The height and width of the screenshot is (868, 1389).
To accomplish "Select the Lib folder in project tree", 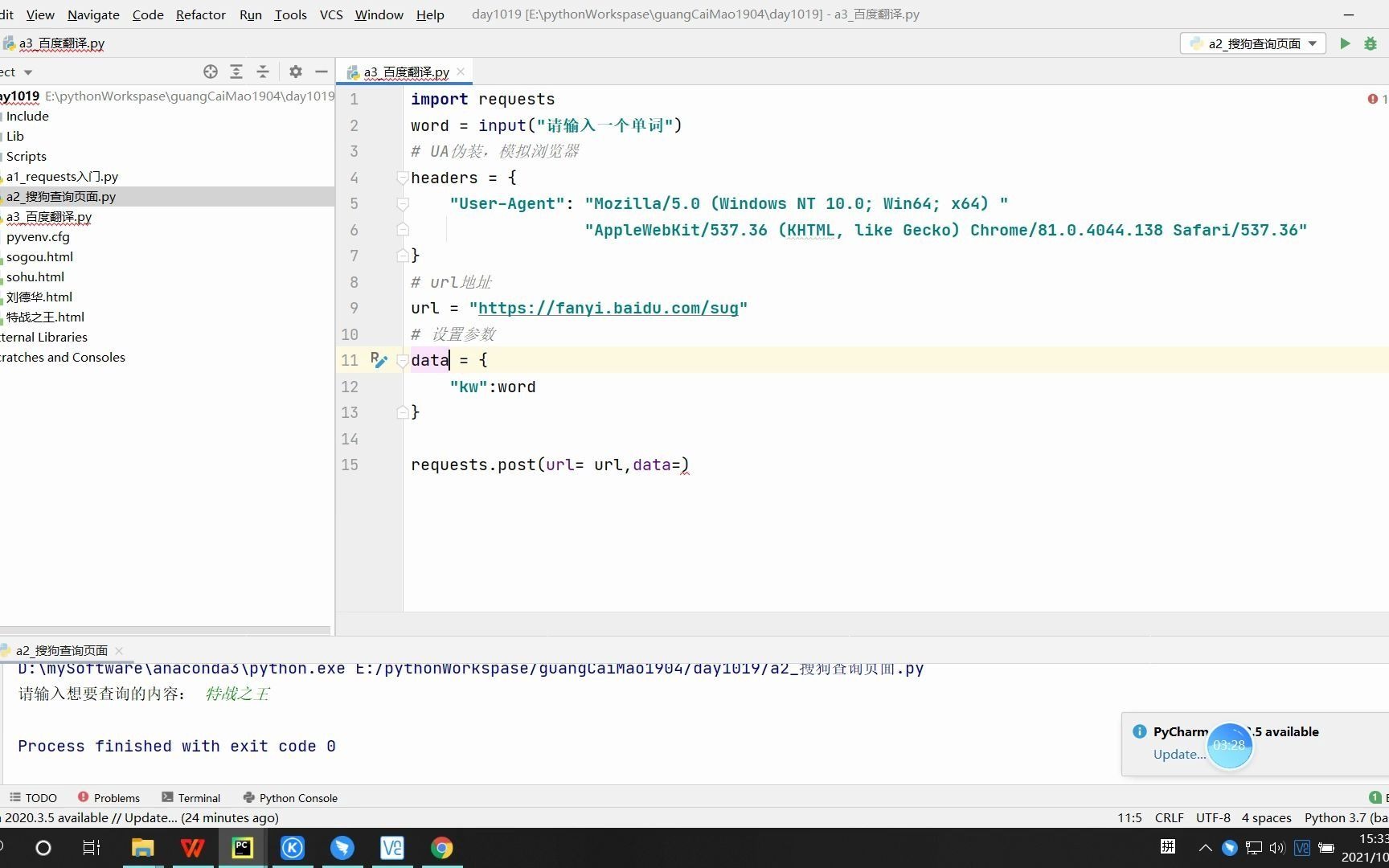I will pyautogui.click(x=15, y=136).
